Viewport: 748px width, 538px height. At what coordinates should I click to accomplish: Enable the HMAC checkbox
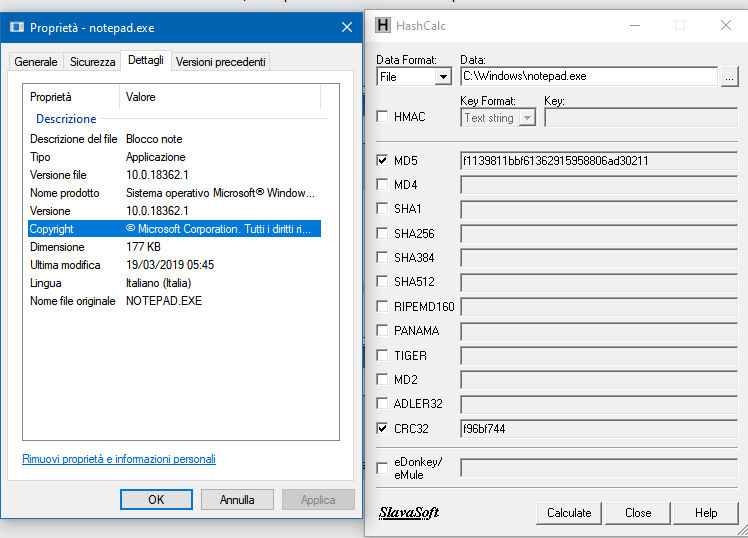(x=382, y=116)
